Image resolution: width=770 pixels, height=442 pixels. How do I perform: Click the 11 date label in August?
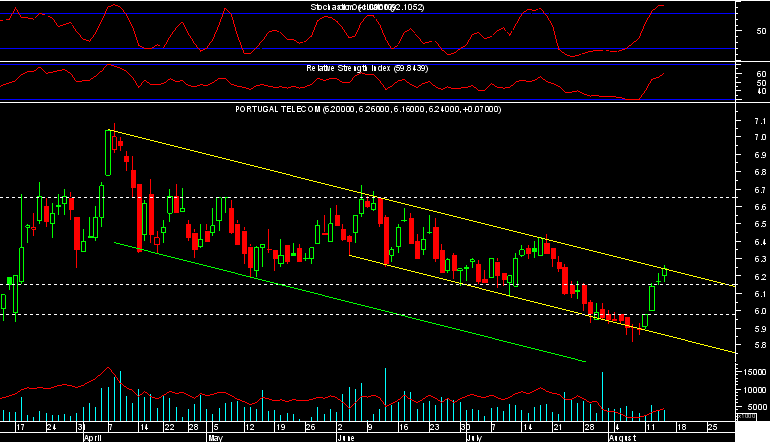pyautogui.click(x=651, y=427)
